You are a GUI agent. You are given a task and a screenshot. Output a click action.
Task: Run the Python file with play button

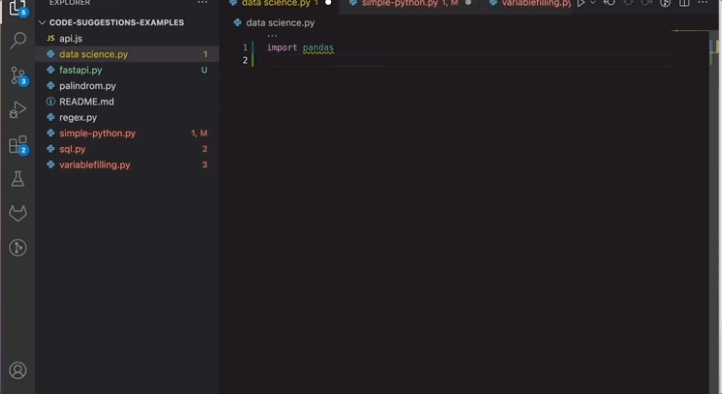click(581, 3)
